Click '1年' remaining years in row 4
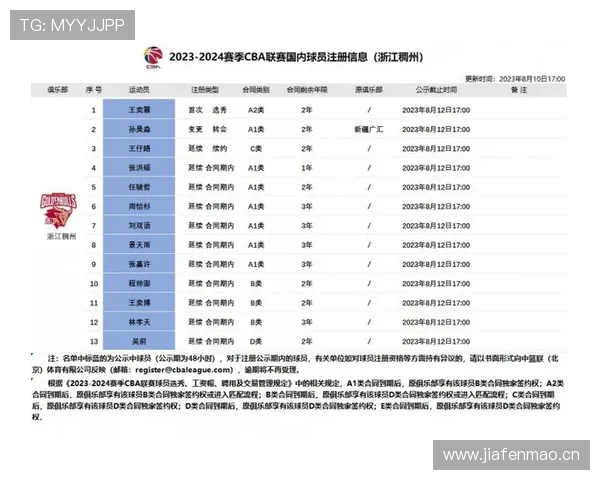This screenshot has height=480, width=600. coord(307,168)
